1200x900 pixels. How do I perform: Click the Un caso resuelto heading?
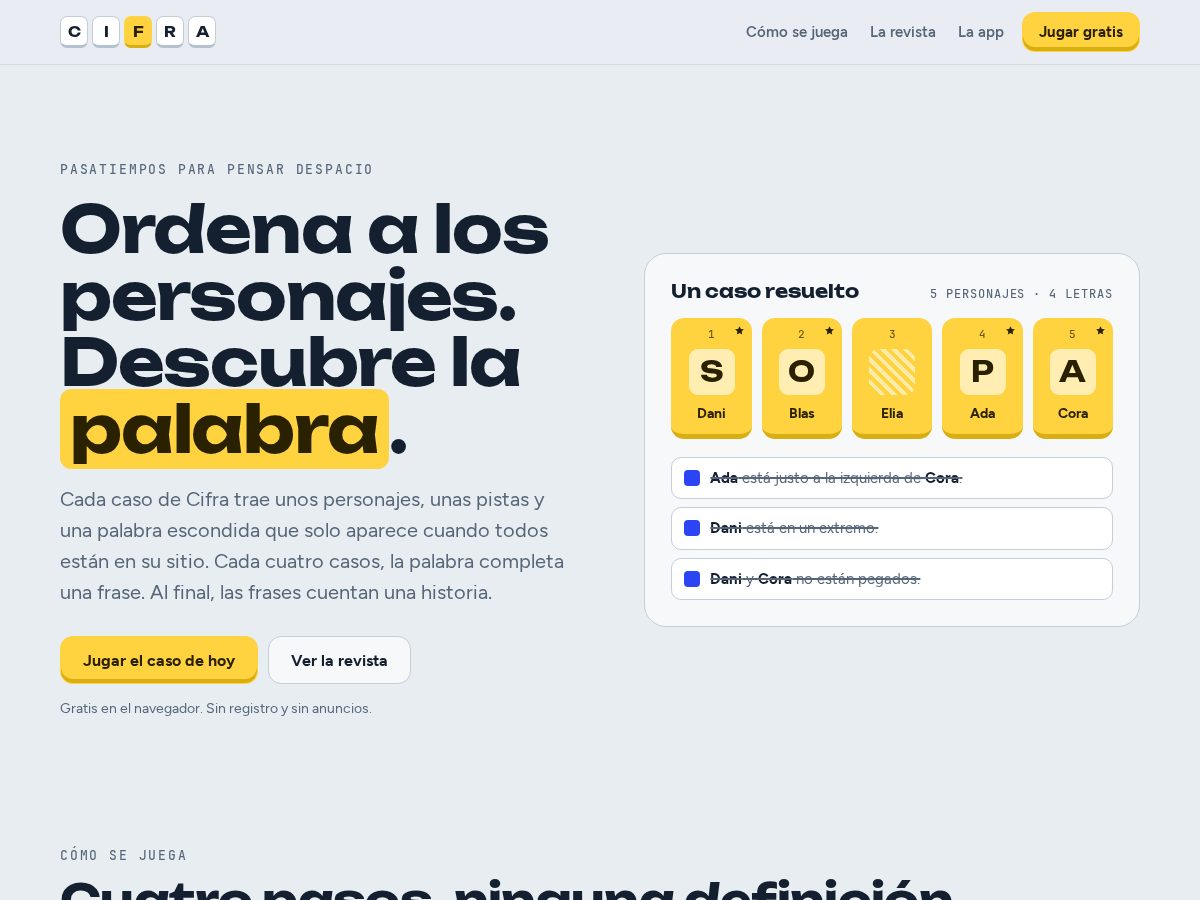[765, 291]
